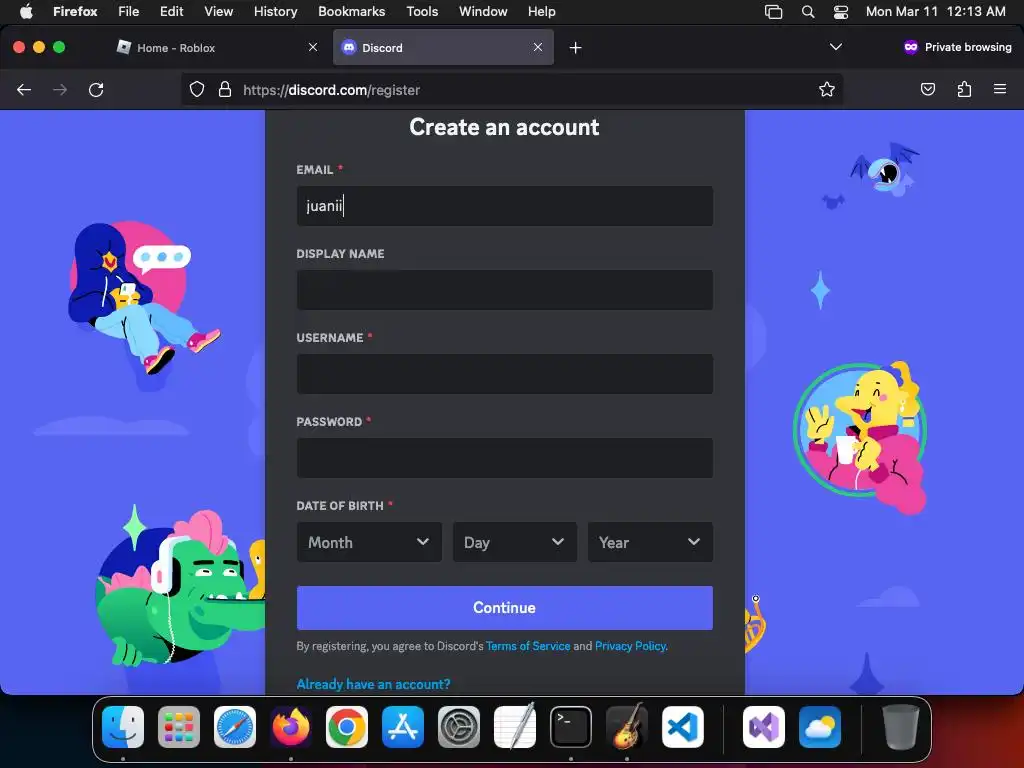Open TextEdit from the dock
Image resolution: width=1024 pixels, height=768 pixels.
[x=515, y=726]
